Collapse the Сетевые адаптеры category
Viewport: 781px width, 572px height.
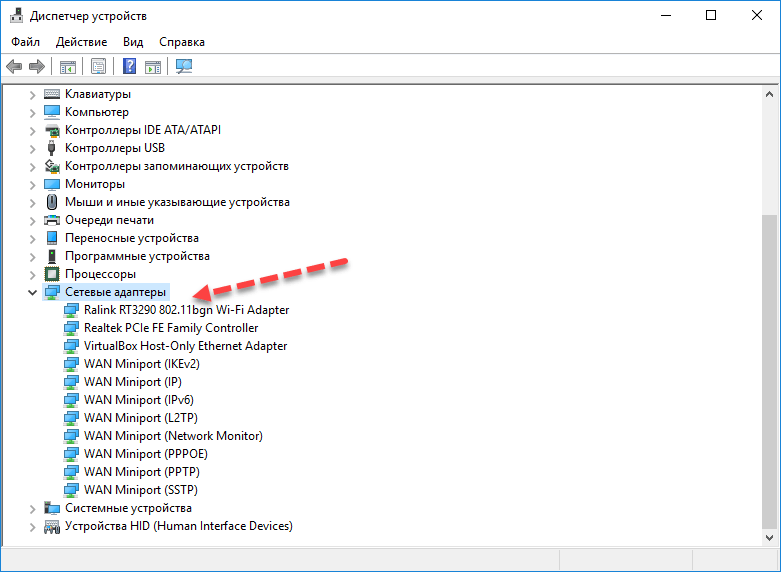[32, 292]
